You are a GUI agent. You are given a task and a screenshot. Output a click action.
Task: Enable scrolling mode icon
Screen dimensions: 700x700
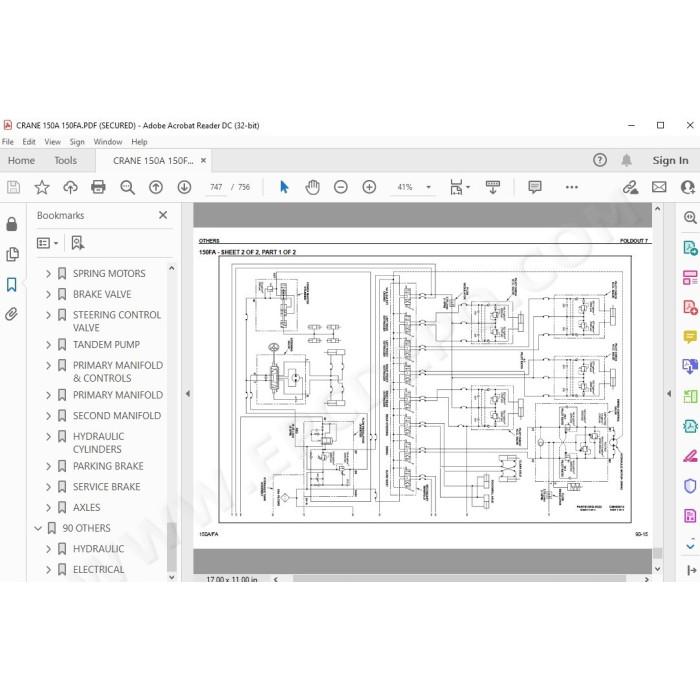493,187
